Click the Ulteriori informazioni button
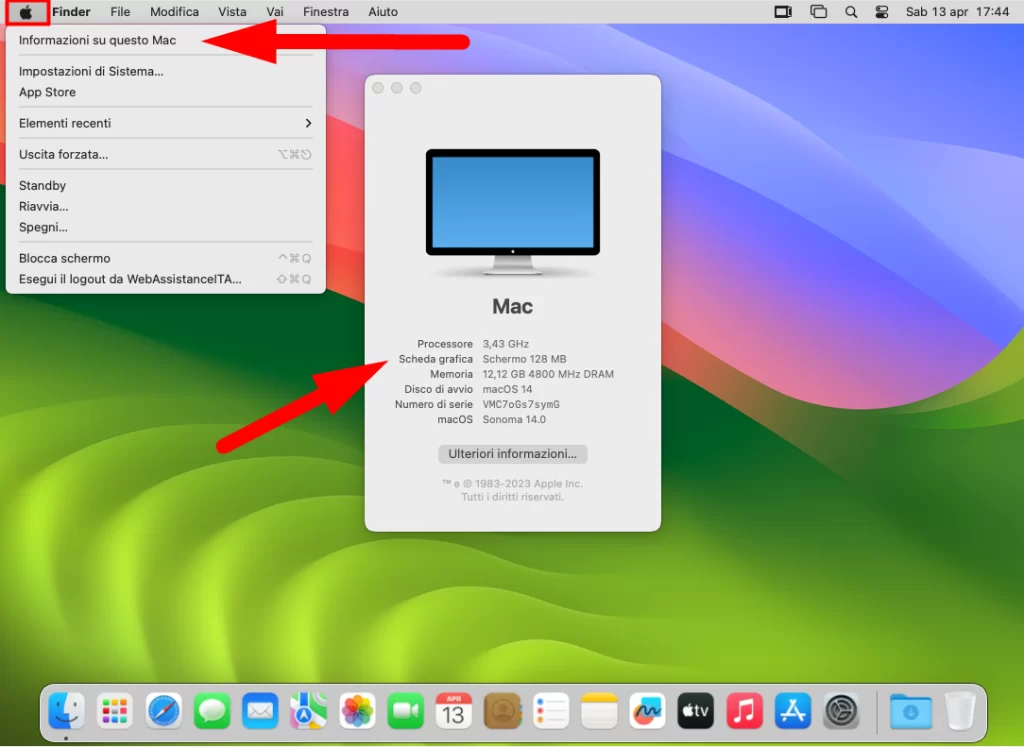 pos(513,454)
